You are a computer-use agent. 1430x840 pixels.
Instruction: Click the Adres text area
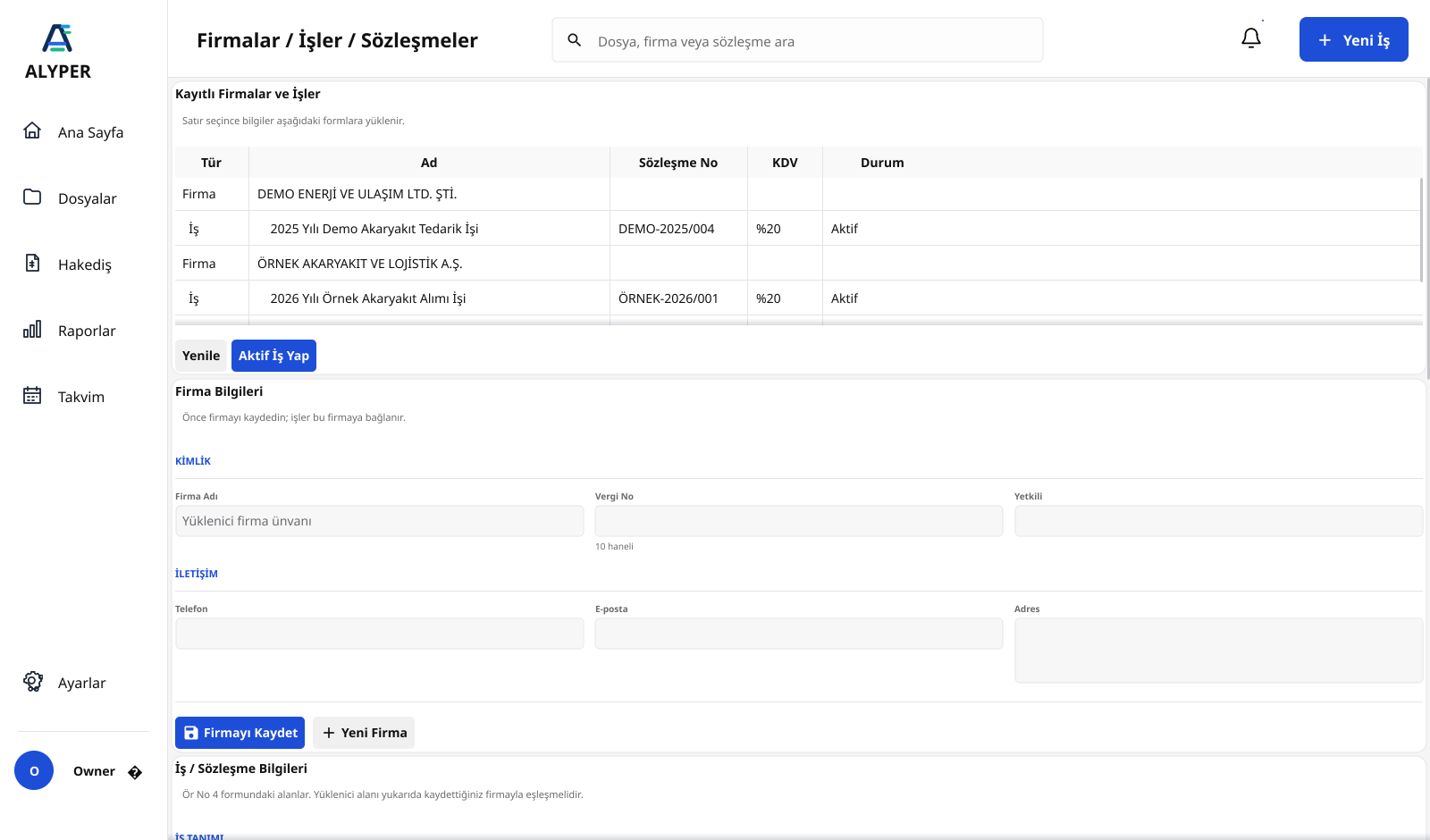coord(1218,651)
